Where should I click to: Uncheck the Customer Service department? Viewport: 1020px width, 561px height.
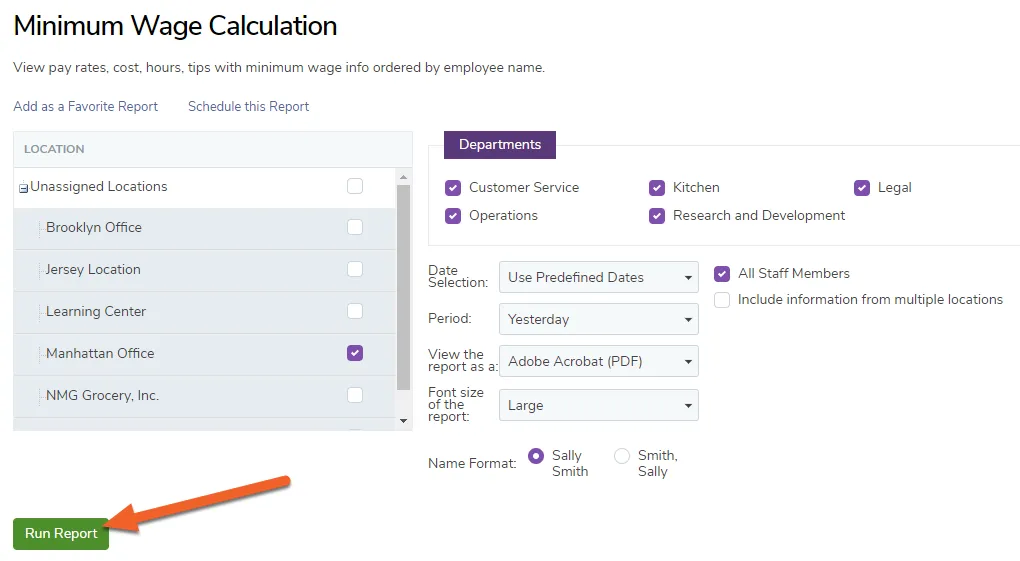coord(453,187)
